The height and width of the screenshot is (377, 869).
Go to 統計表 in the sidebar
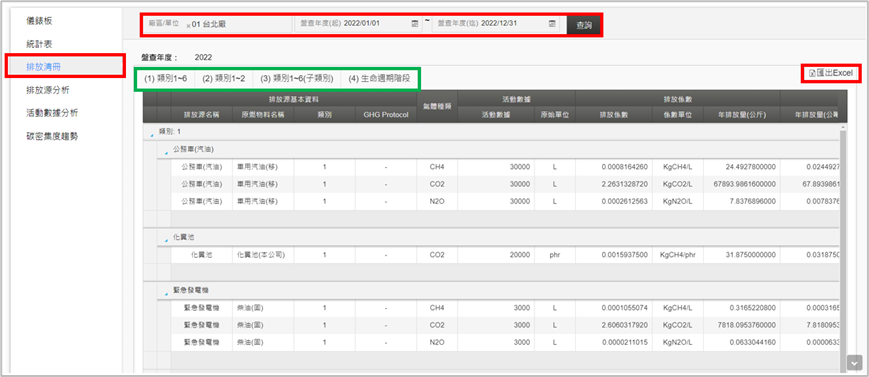(40, 43)
